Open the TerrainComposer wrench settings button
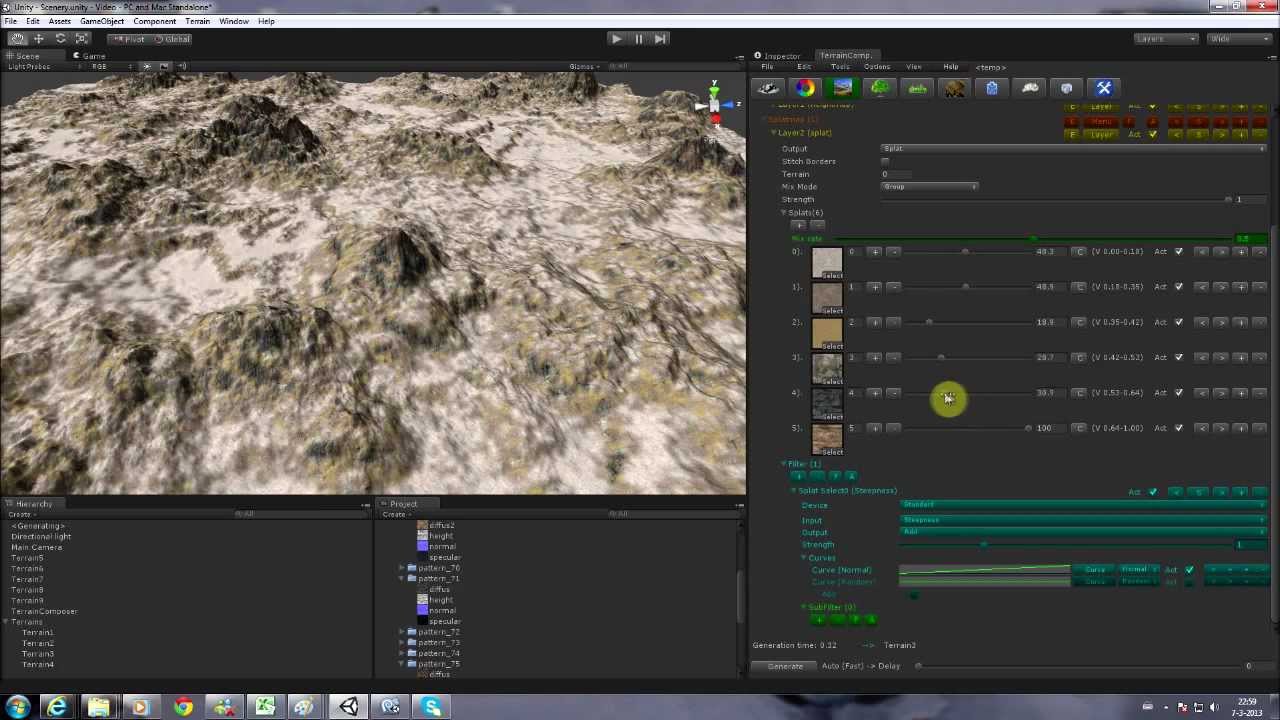1280x720 pixels. 1104,88
